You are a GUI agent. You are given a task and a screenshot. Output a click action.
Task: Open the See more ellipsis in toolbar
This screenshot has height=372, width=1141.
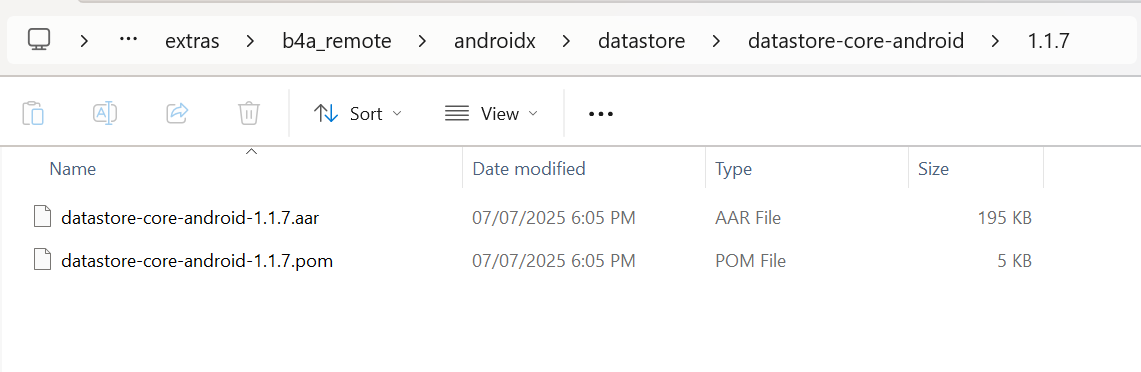coord(600,114)
